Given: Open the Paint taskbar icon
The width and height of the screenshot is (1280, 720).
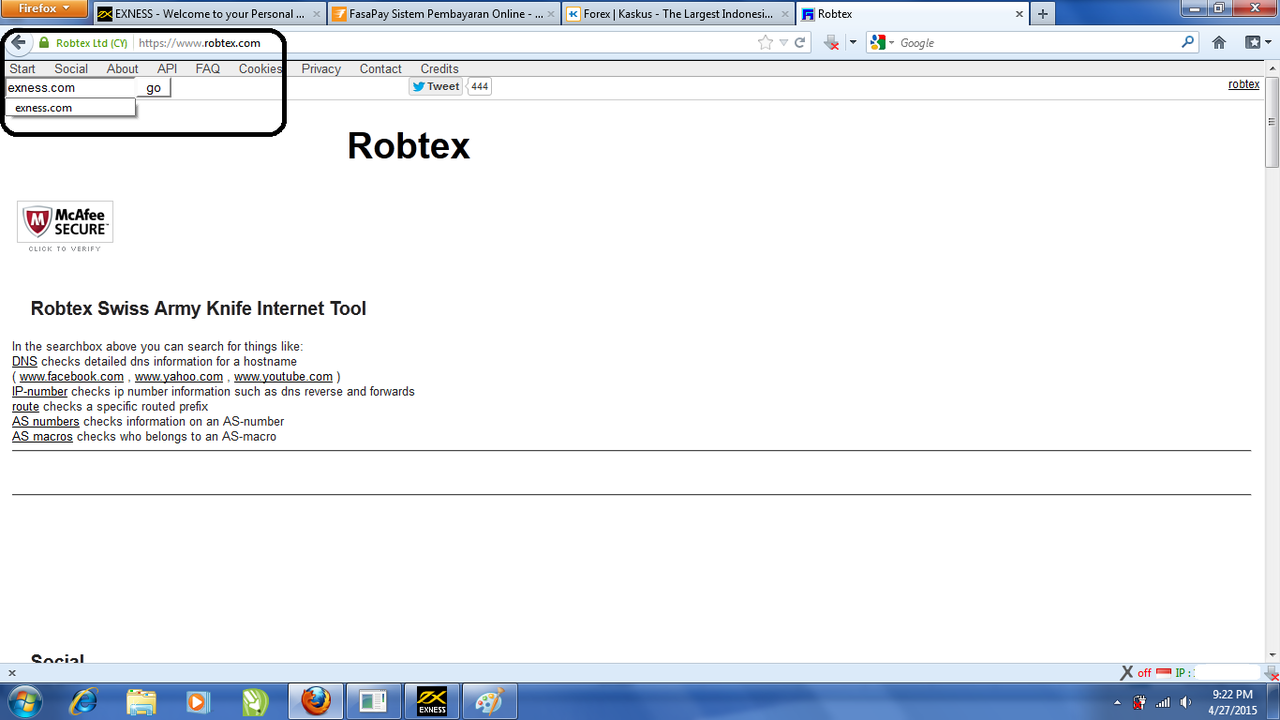Looking at the screenshot, I should click(x=490, y=702).
